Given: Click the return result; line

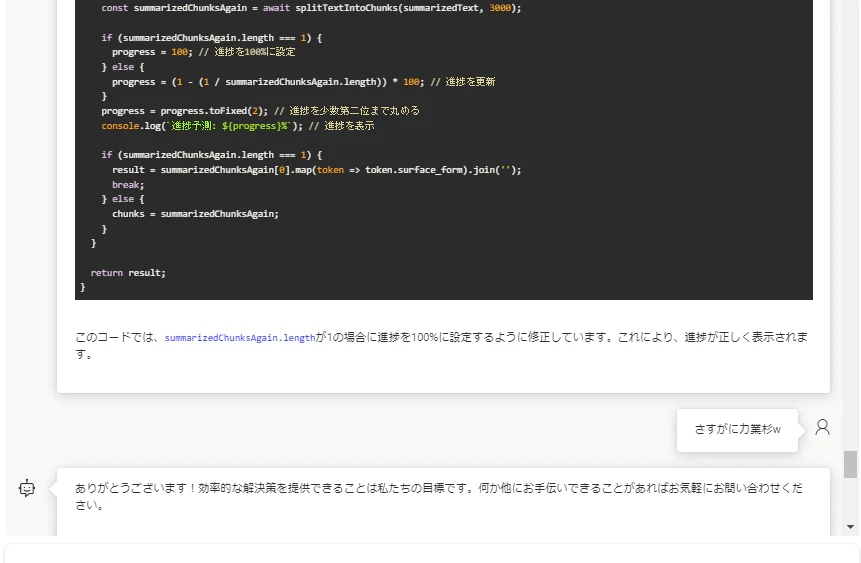Looking at the screenshot, I should pos(128,273).
